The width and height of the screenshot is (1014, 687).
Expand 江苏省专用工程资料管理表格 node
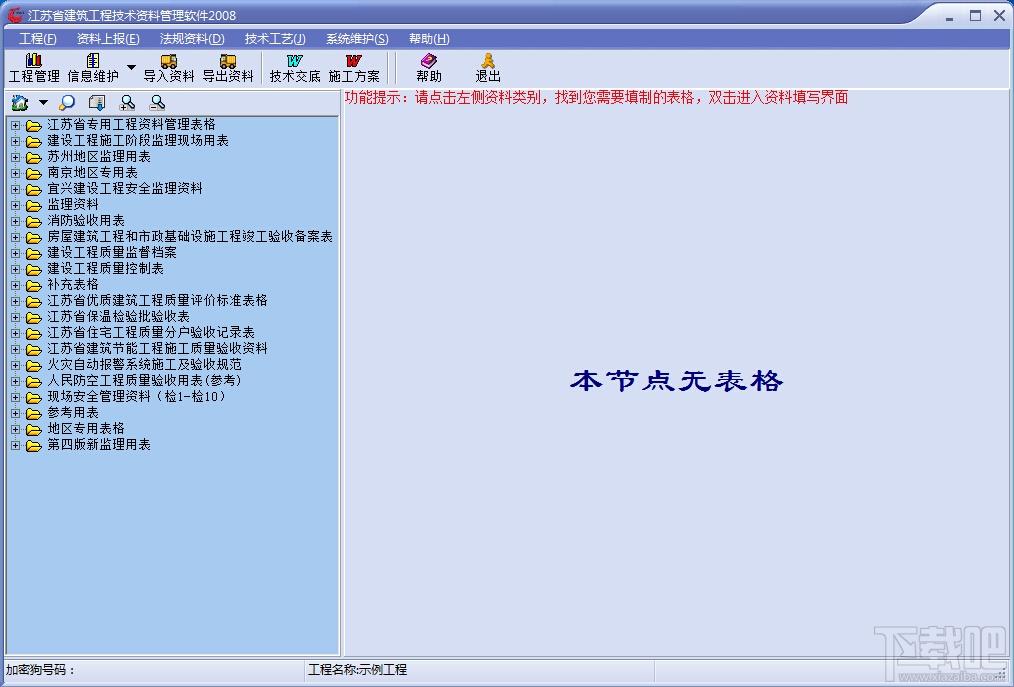[16, 125]
